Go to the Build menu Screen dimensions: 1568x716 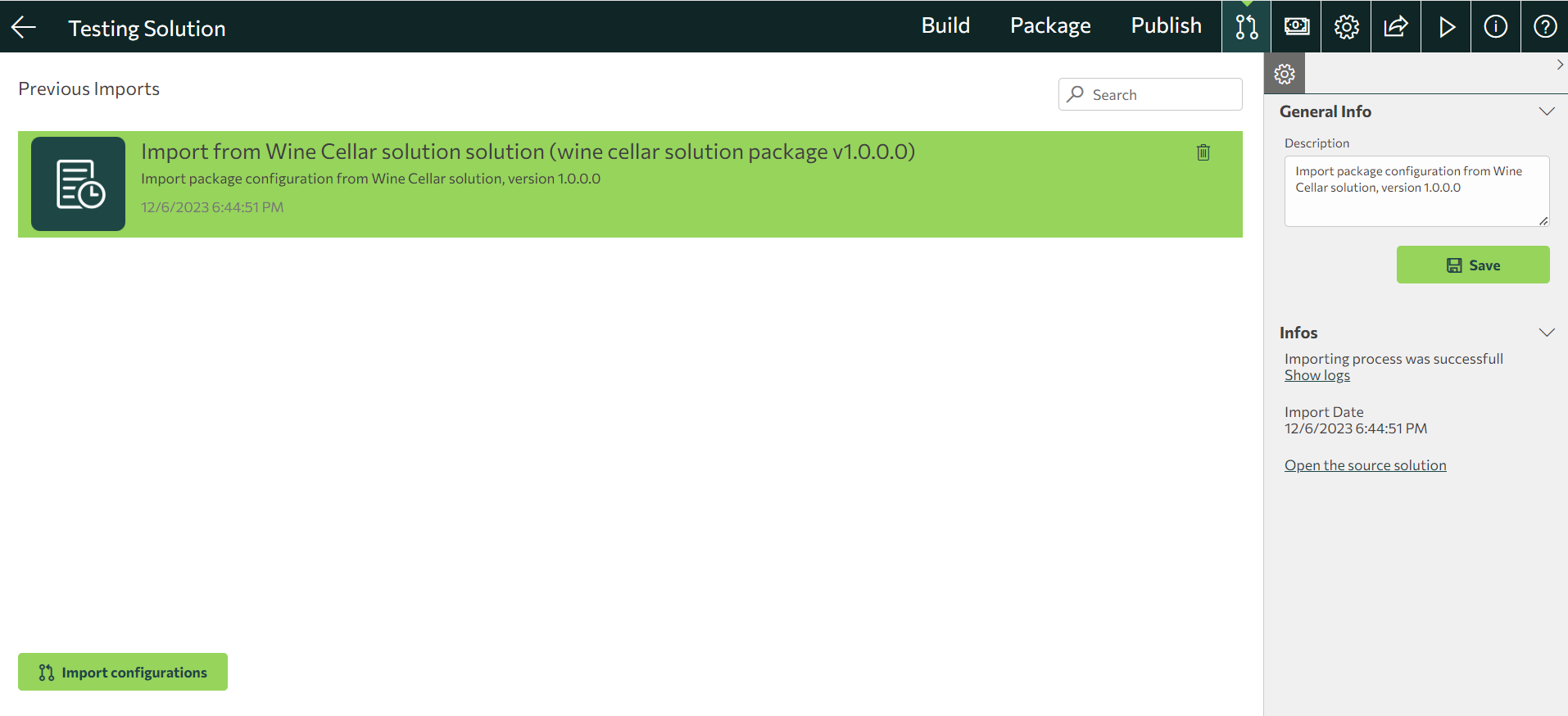[x=945, y=26]
